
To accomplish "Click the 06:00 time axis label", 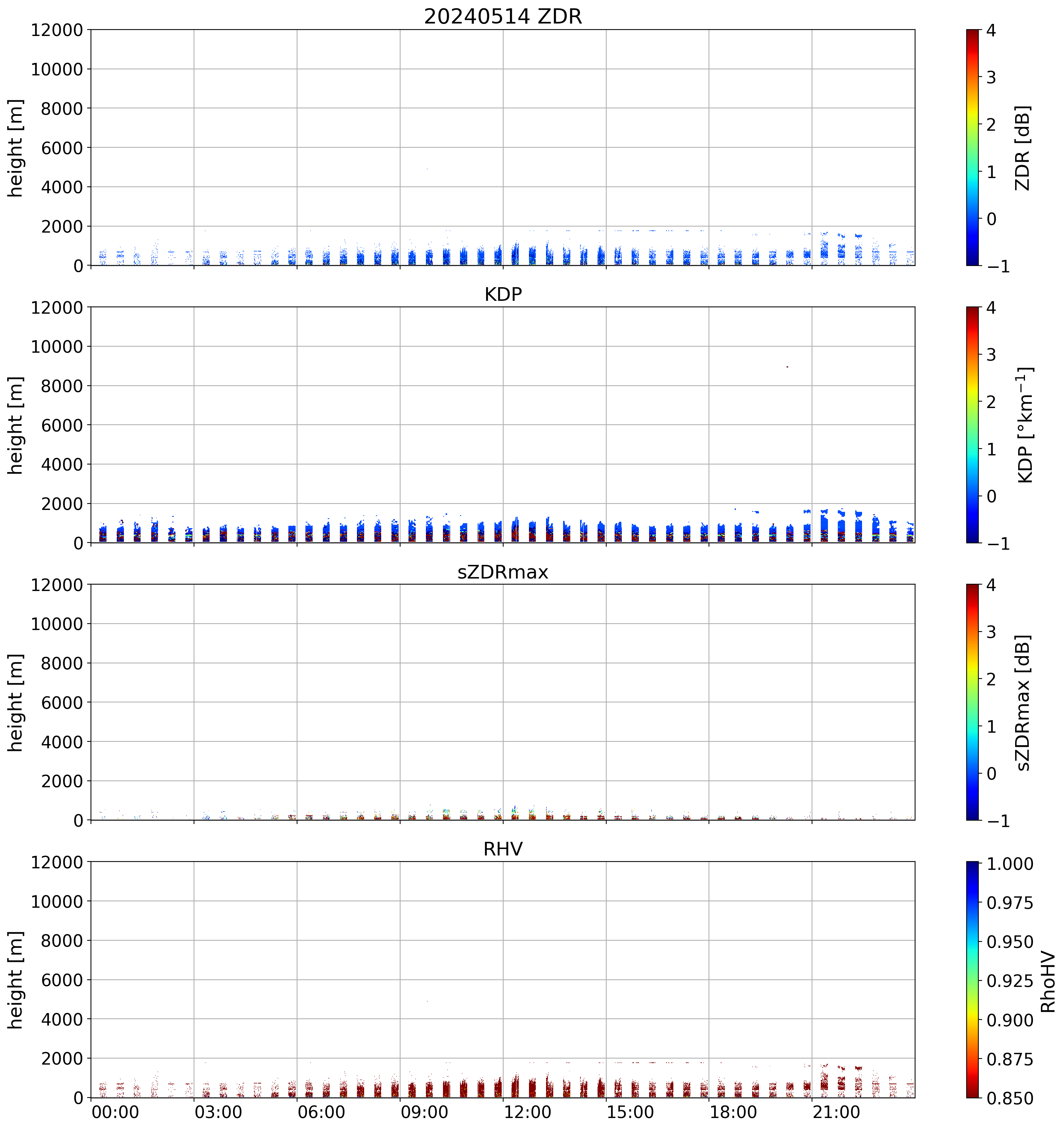I will (321, 1112).
